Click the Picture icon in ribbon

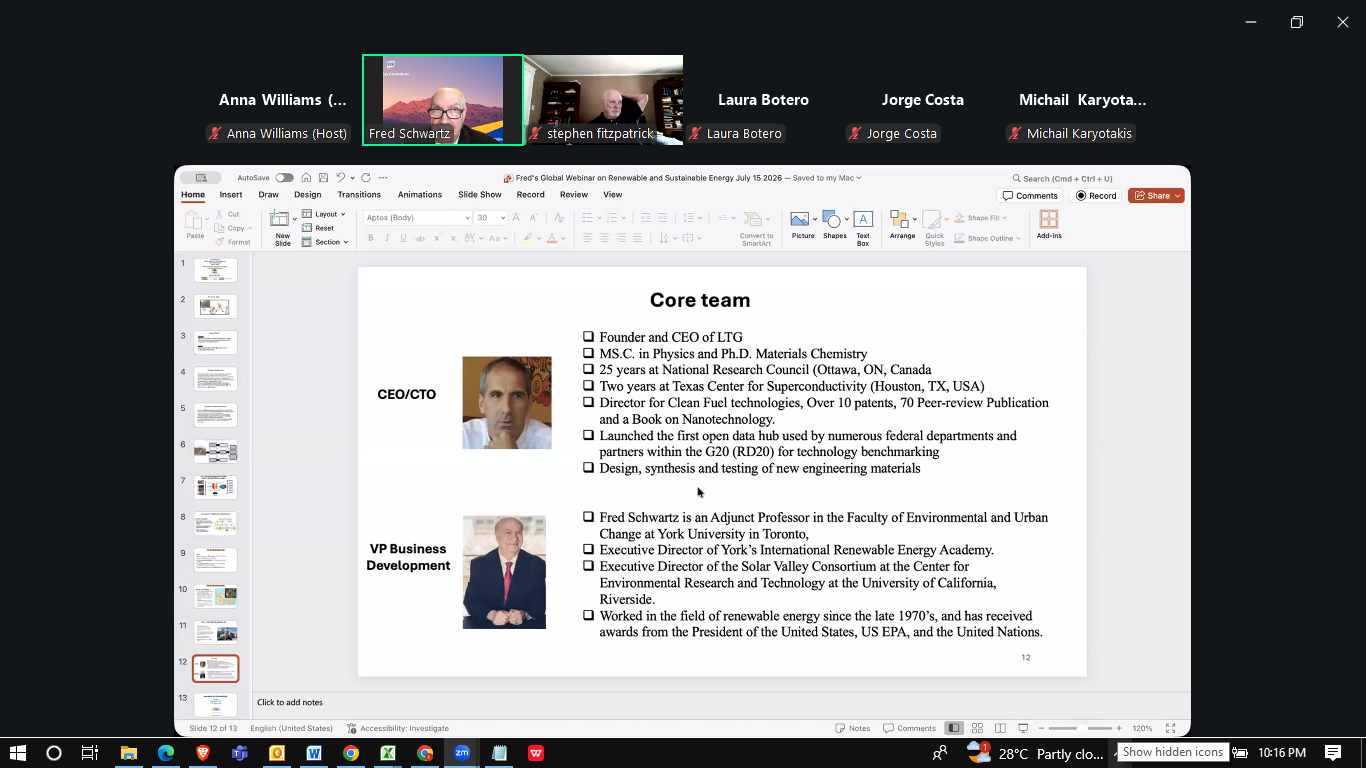point(799,220)
